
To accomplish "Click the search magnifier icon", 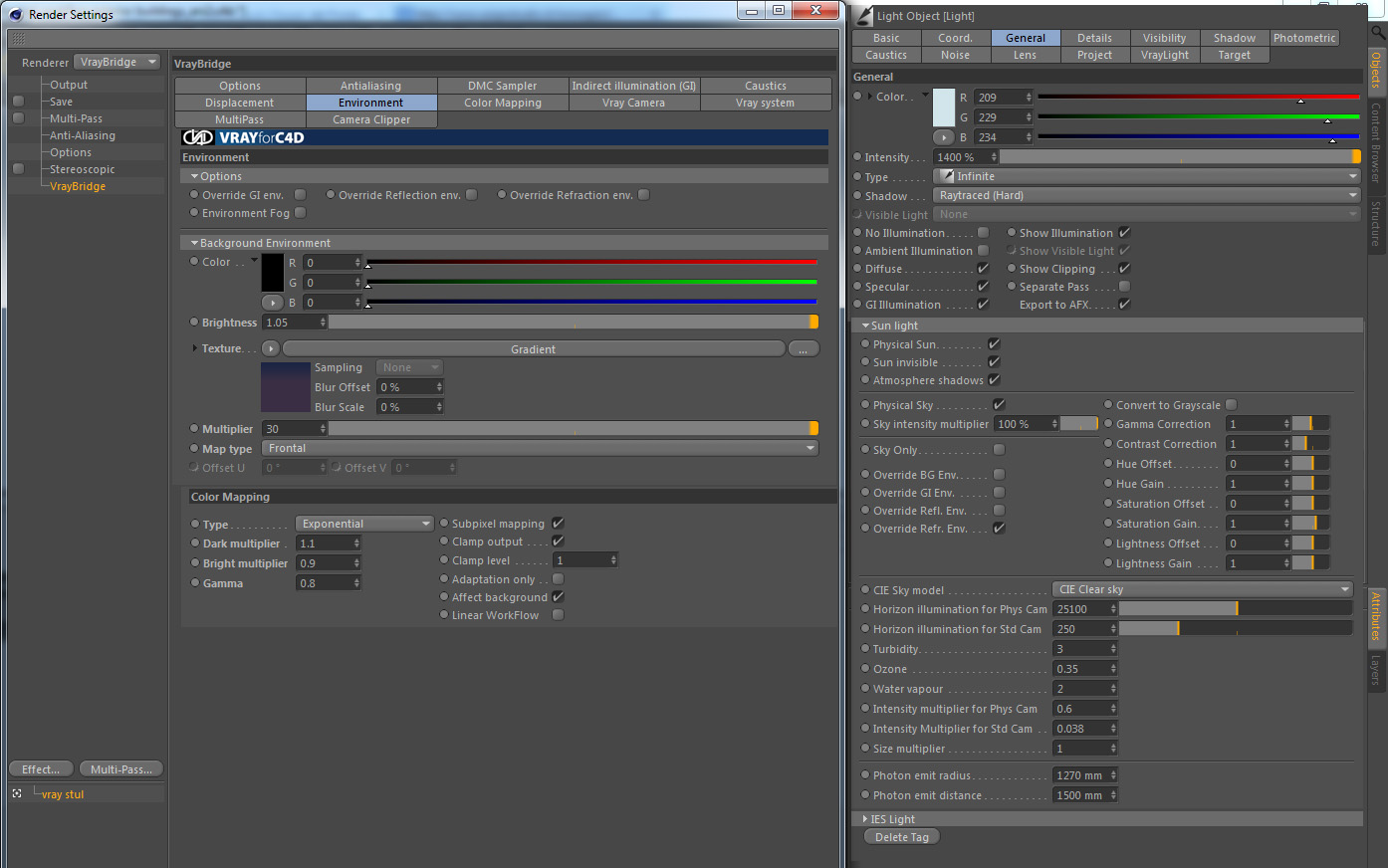I will pos(1379,33).
